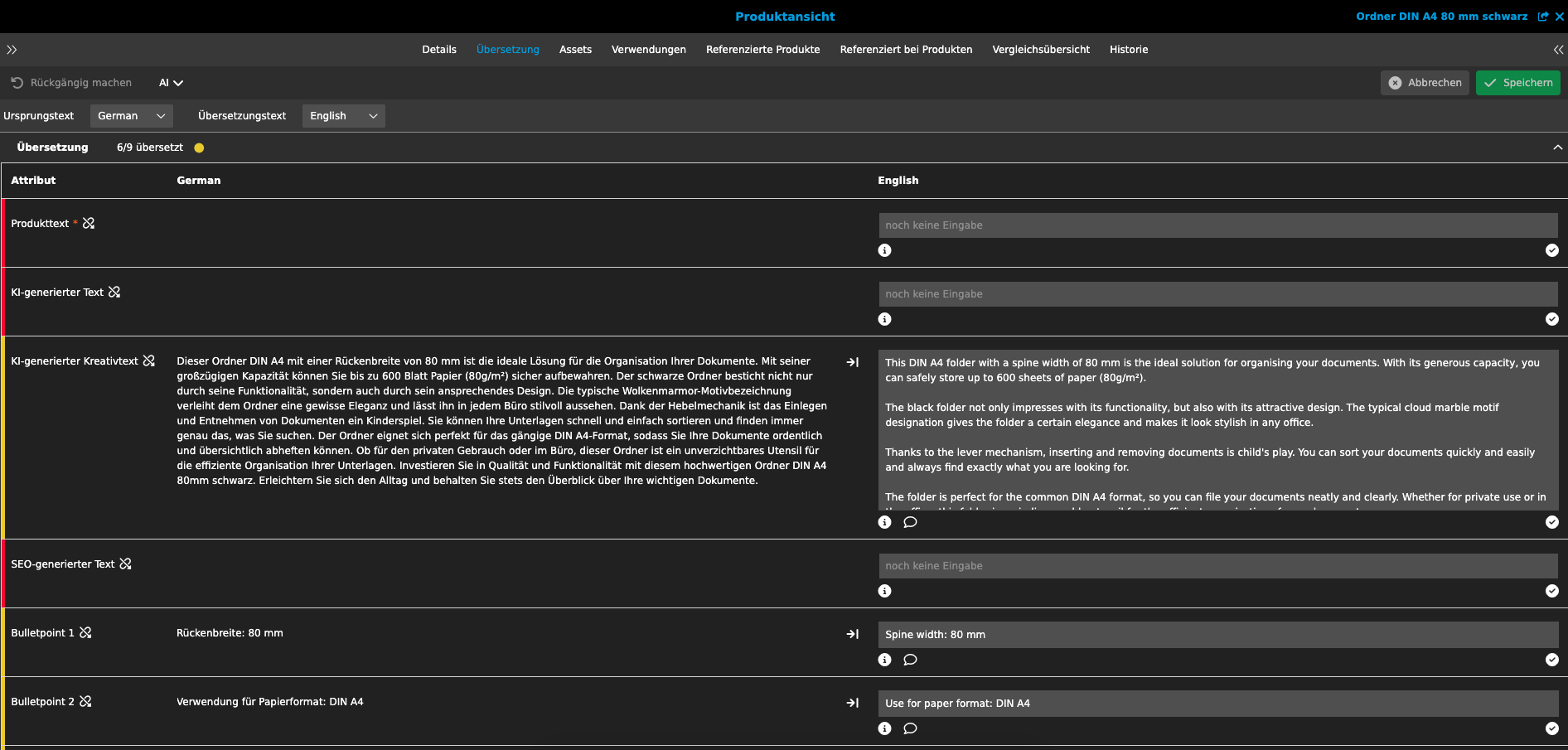Open the info icon under the Produkttext field

[884, 250]
